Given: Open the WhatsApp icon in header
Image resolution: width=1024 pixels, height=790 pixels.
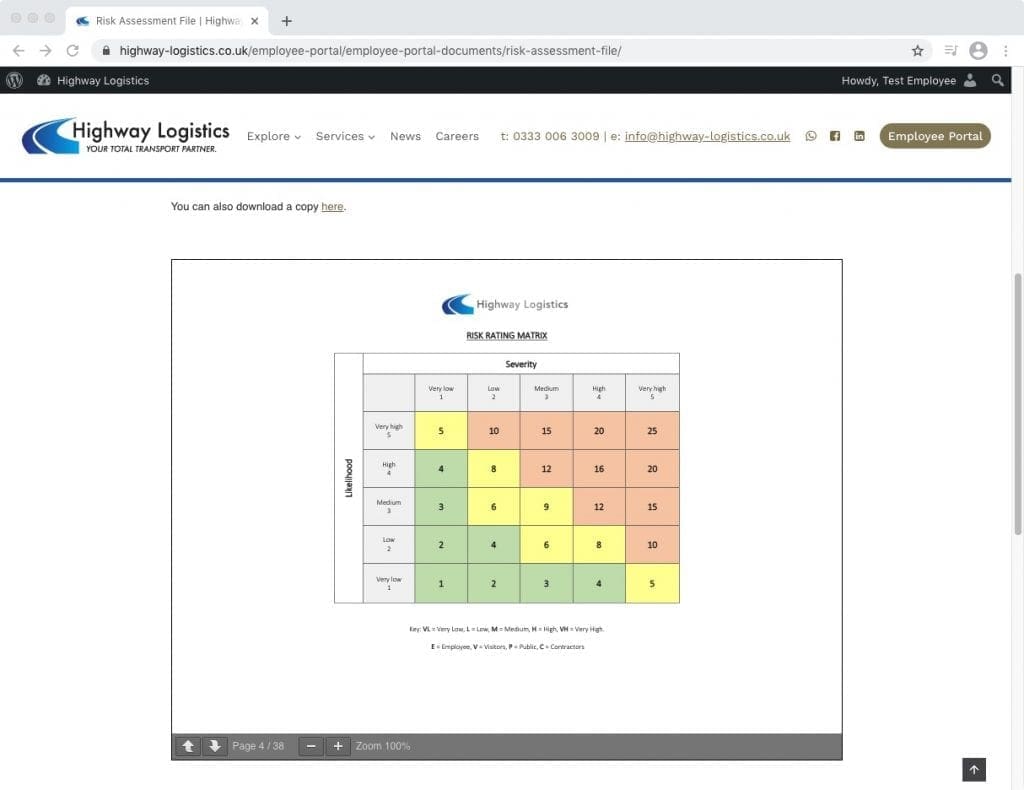Looking at the screenshot, I should point(811,136).
